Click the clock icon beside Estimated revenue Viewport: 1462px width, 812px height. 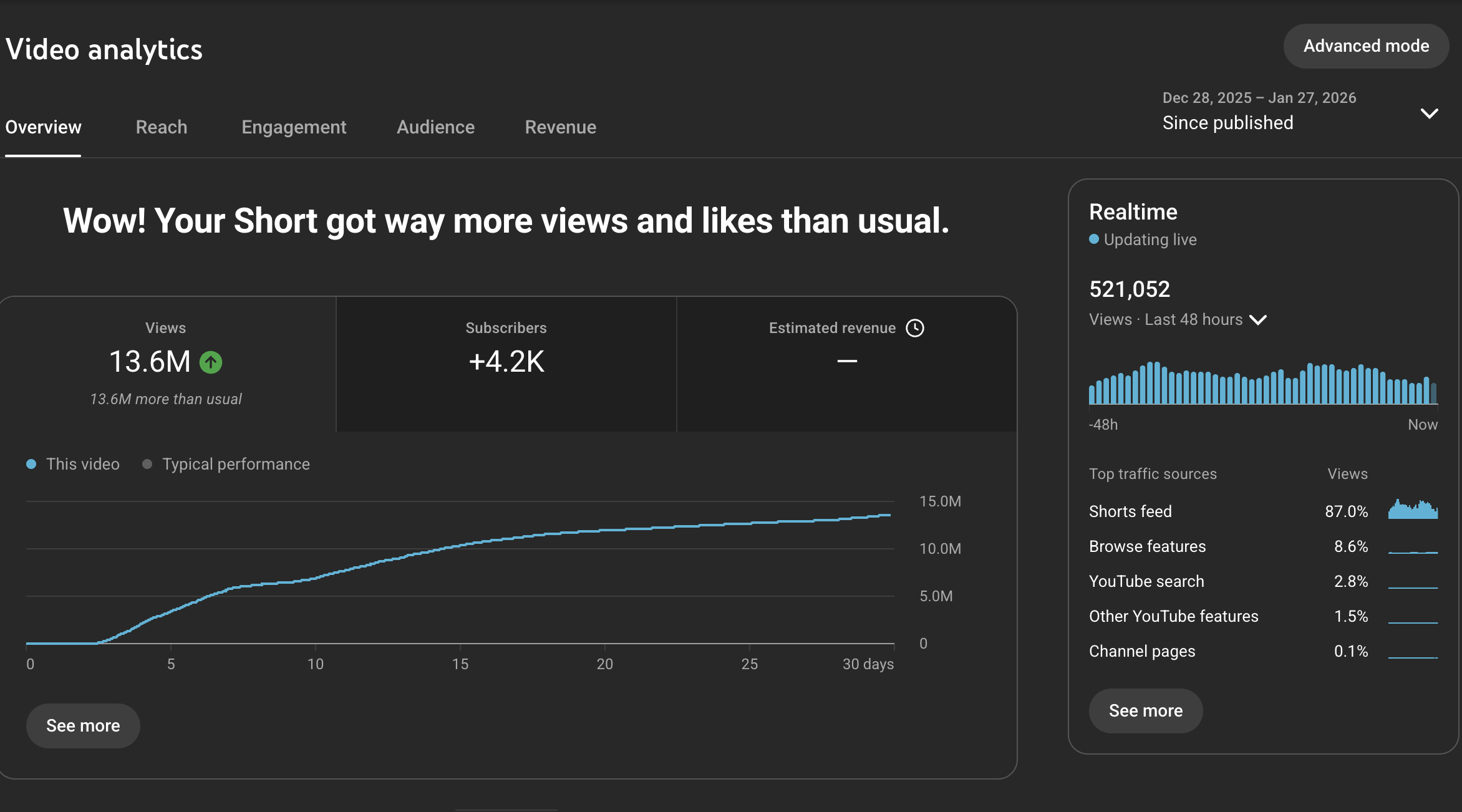(915, 328)
